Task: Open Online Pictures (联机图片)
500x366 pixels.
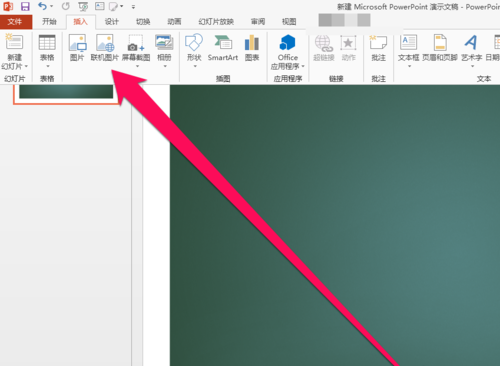Action: coord(105,43)
